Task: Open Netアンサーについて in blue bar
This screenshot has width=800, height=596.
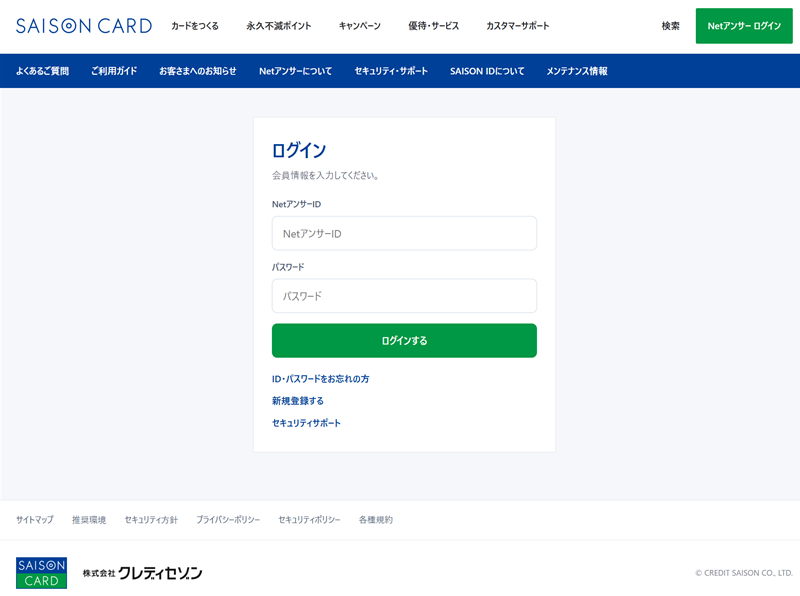Action: coord(295,71)
